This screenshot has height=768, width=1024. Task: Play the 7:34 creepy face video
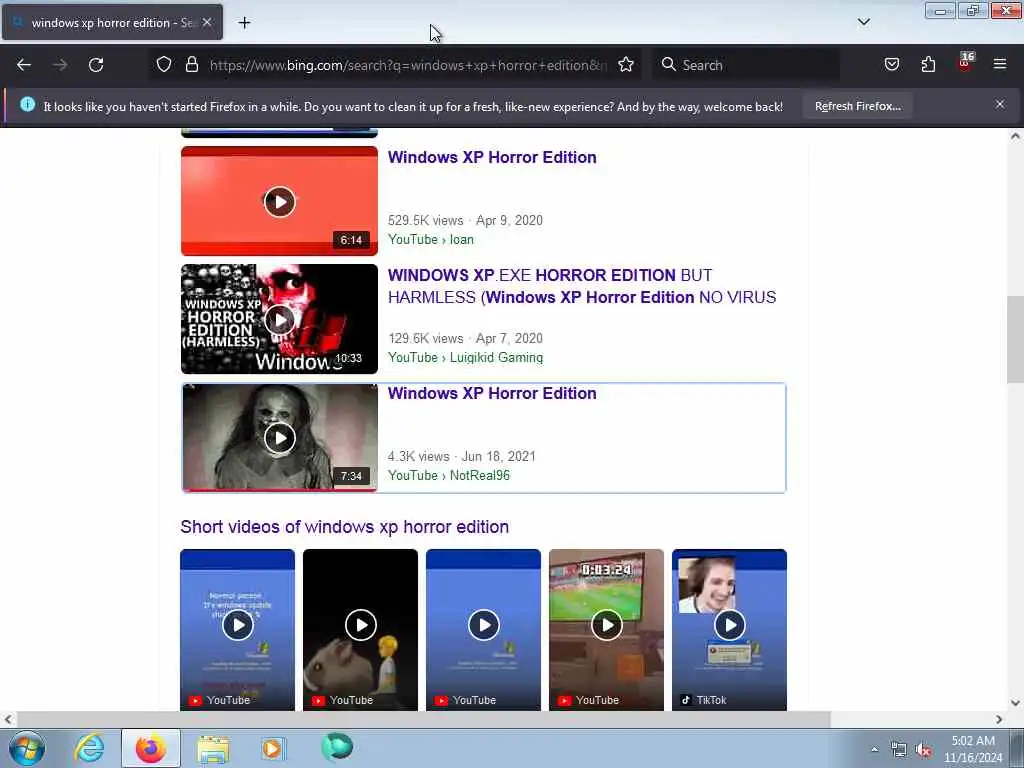pos(280,438)
